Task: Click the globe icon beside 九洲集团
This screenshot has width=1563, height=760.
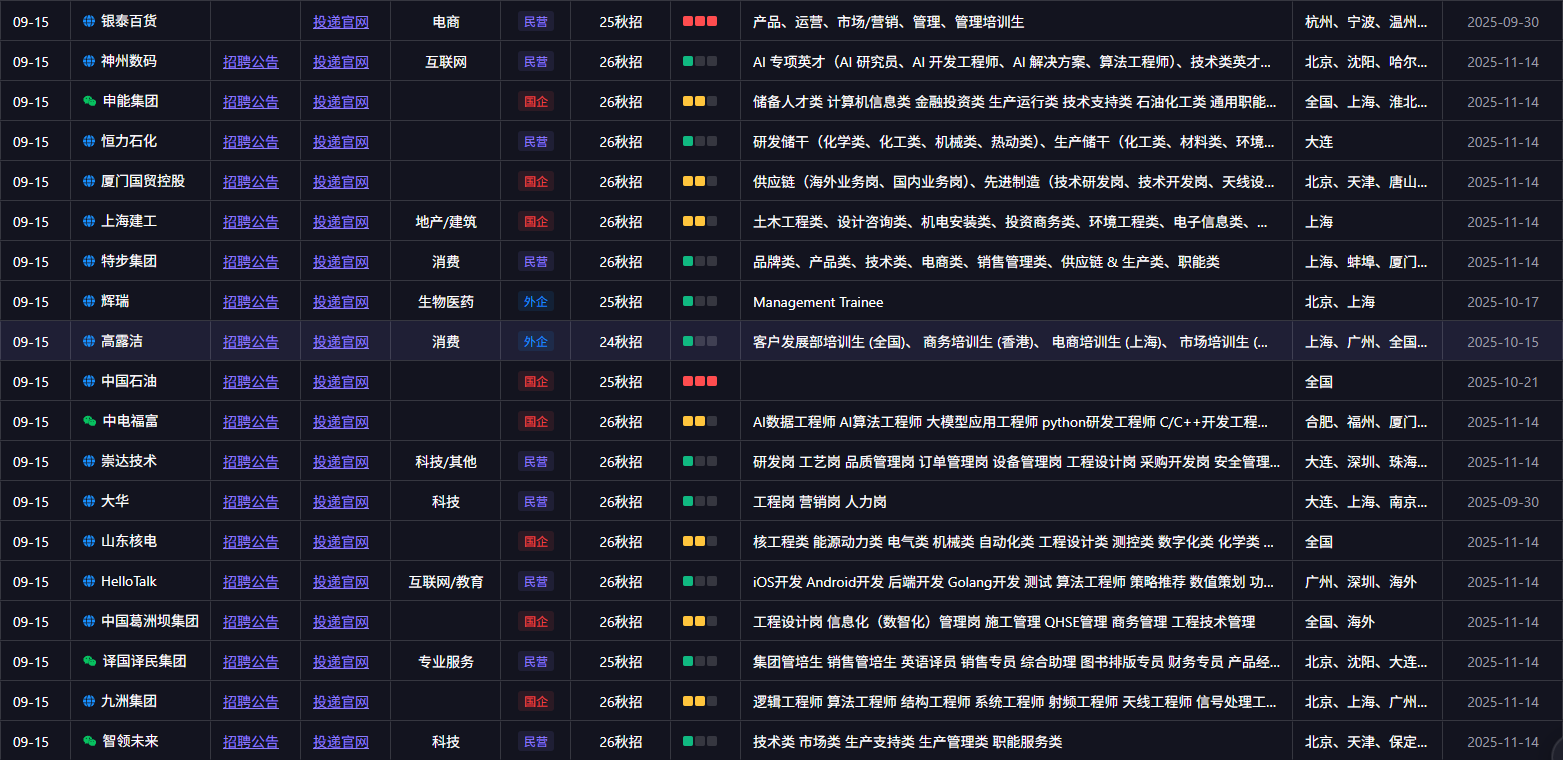Action: (87, 701)
